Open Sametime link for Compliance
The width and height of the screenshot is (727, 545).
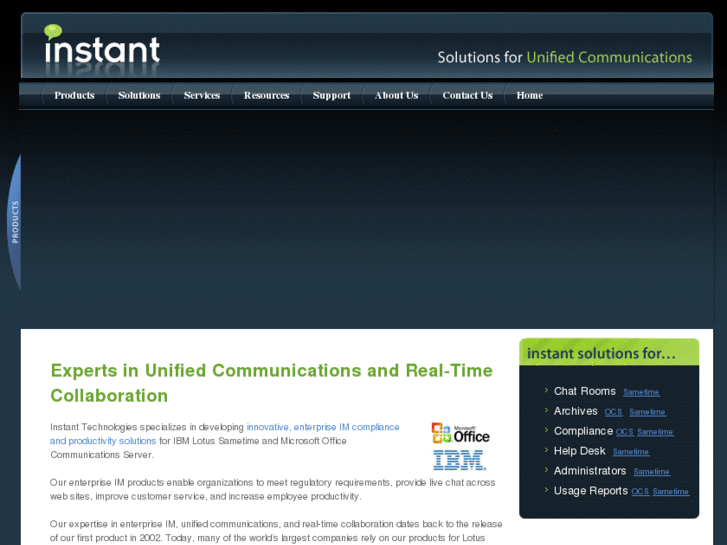(655, 432)
